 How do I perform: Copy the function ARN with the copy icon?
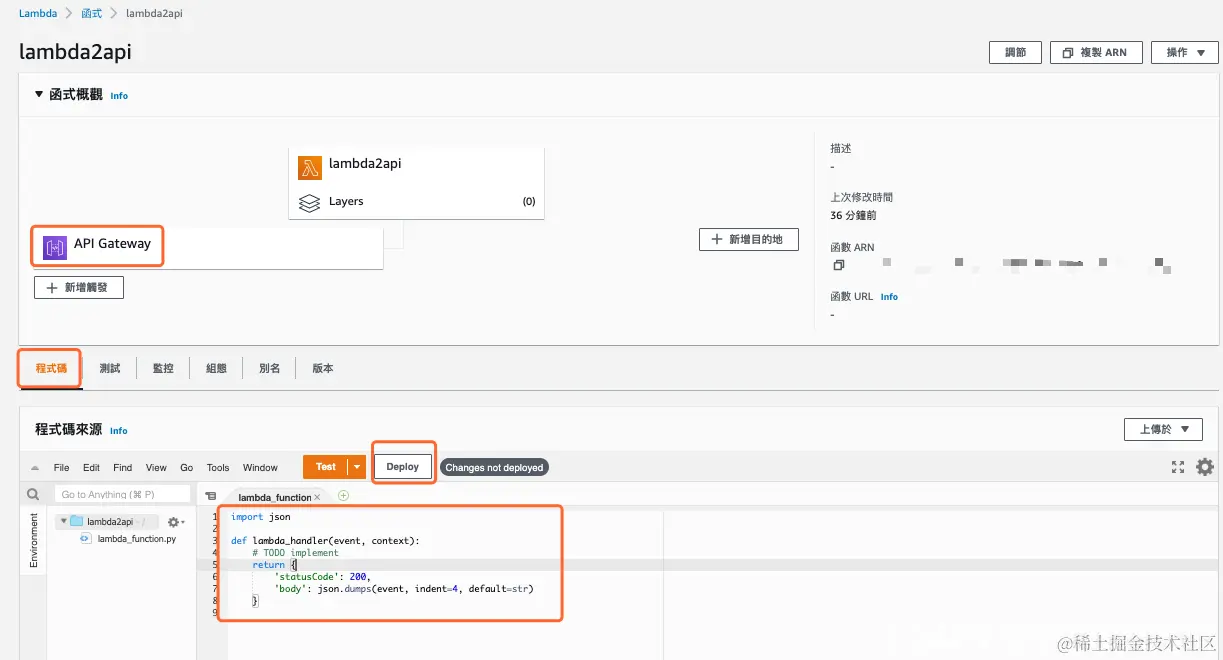coord(838,265)
